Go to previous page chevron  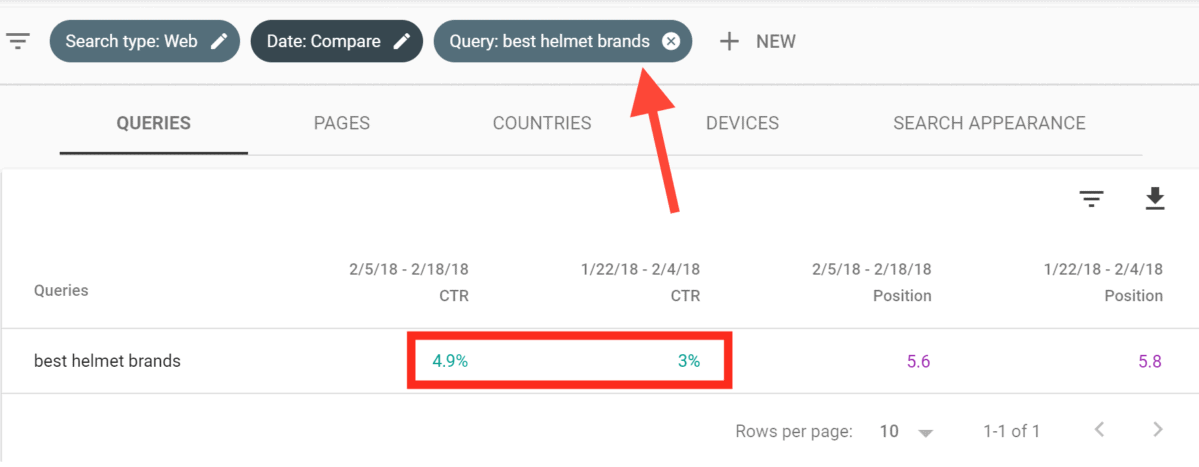click(1100, 430)
